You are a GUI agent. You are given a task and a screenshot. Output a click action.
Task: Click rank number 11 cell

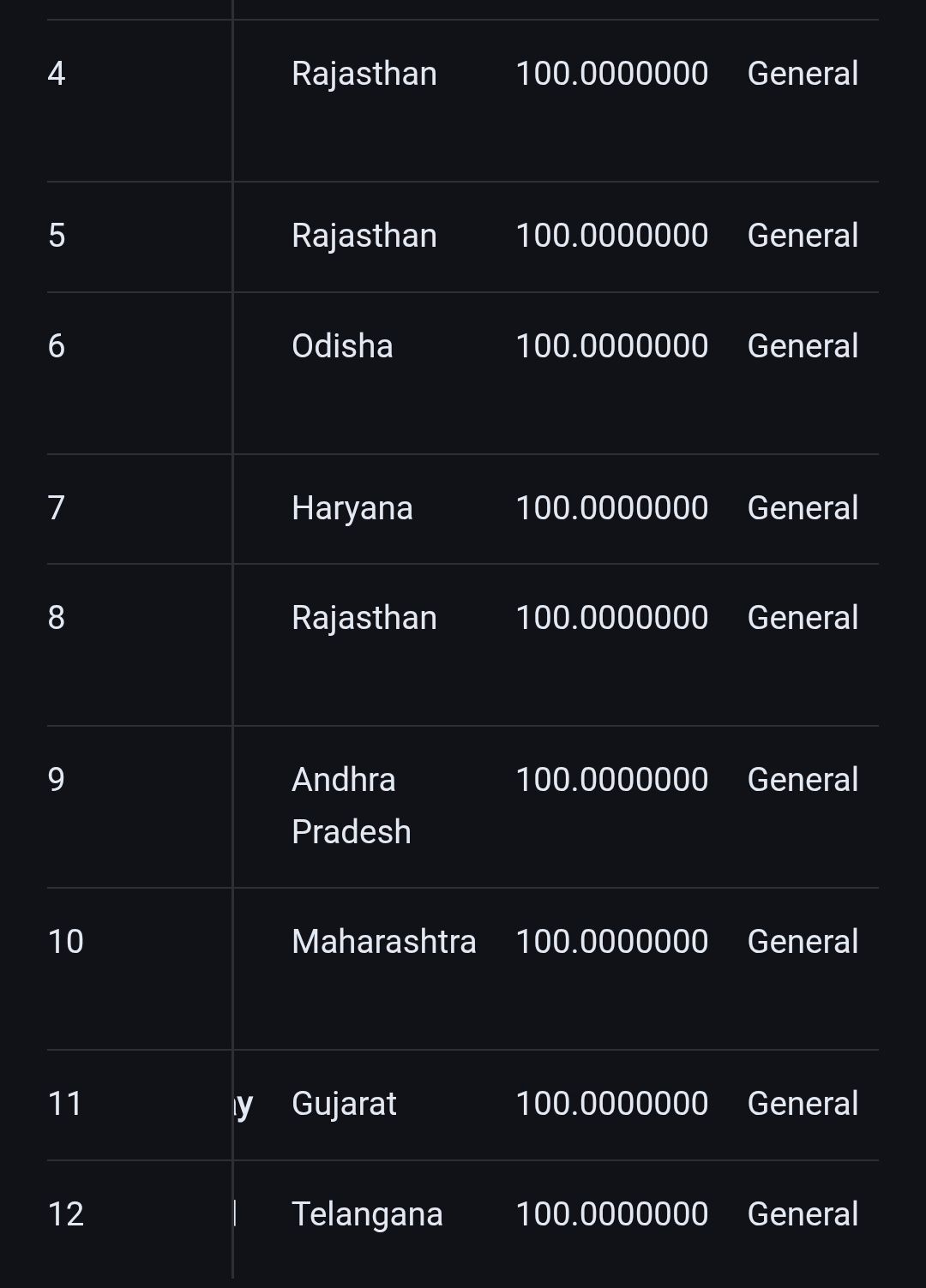65,1104
